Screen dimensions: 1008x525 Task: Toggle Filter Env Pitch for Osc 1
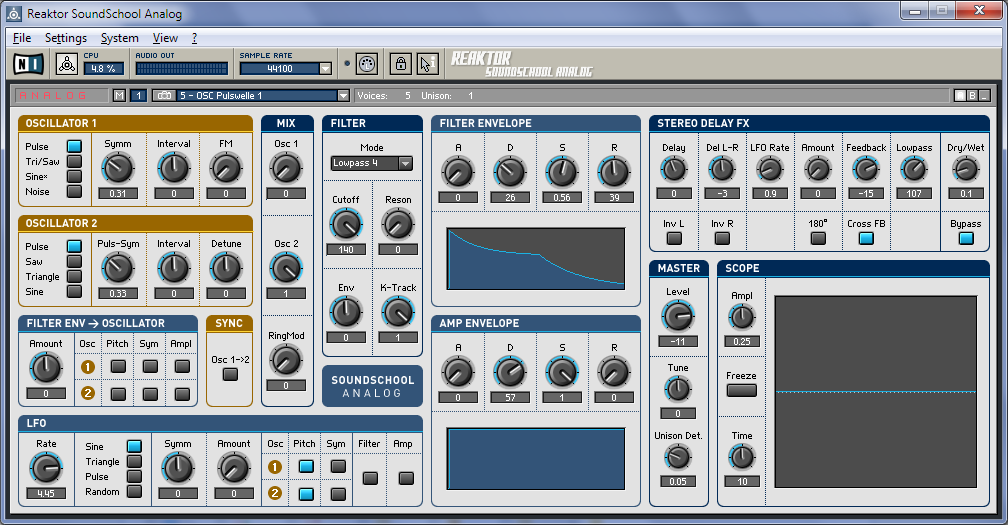118,366
